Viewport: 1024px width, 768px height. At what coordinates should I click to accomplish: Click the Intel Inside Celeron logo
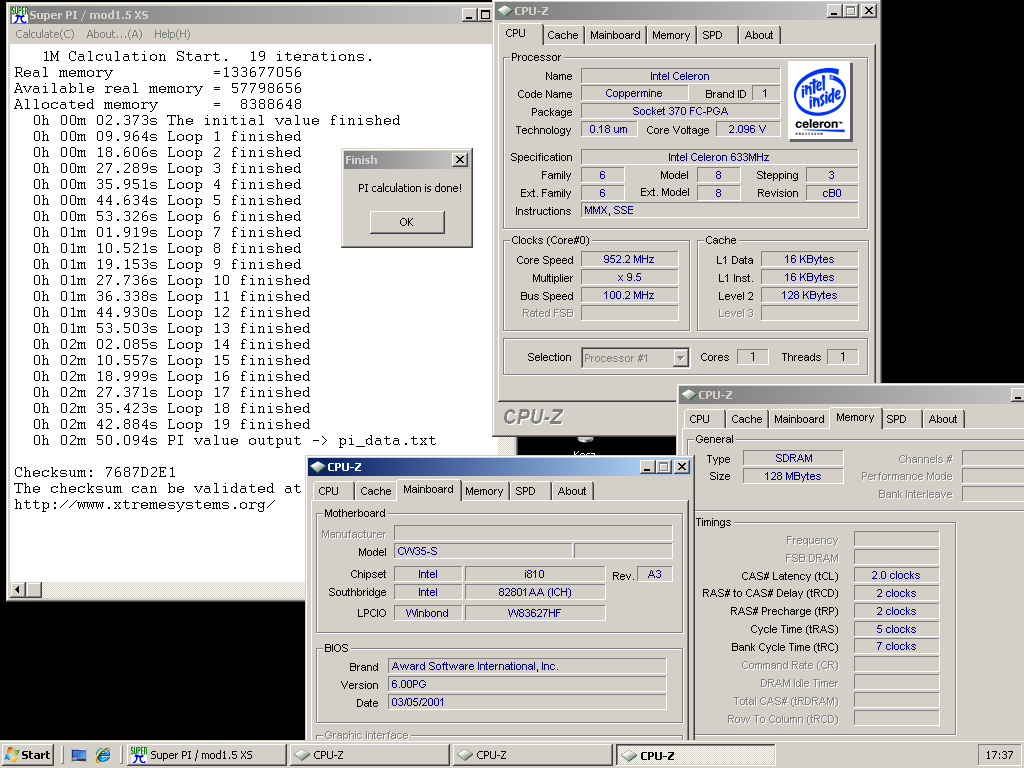(820, 101)
